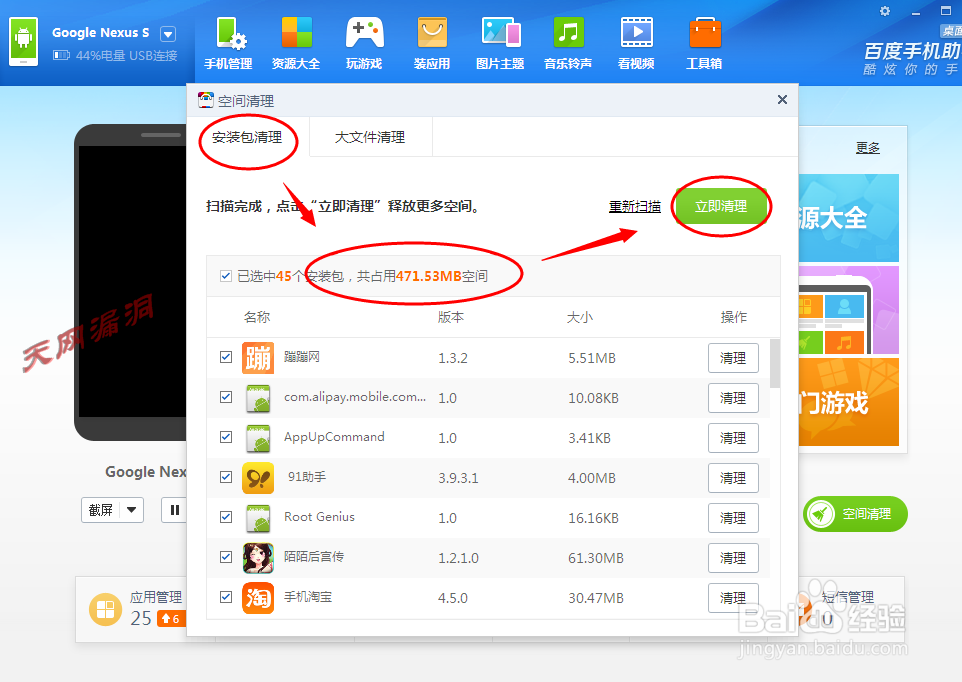The height and width of the screenshot is (682, 962).
Task: Open the 工具箱 toolbox icon
Action: click(704, 44)
